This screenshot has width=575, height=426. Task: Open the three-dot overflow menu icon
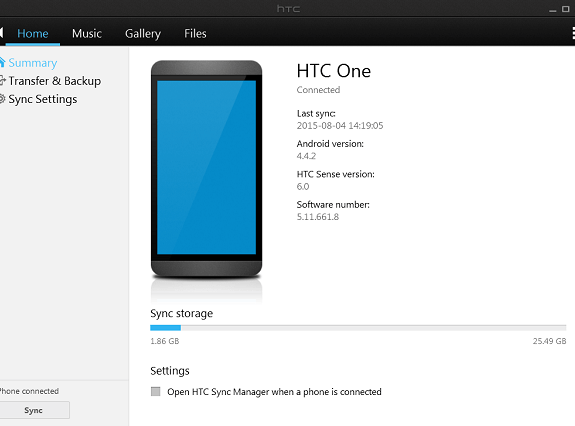[573, 33]
